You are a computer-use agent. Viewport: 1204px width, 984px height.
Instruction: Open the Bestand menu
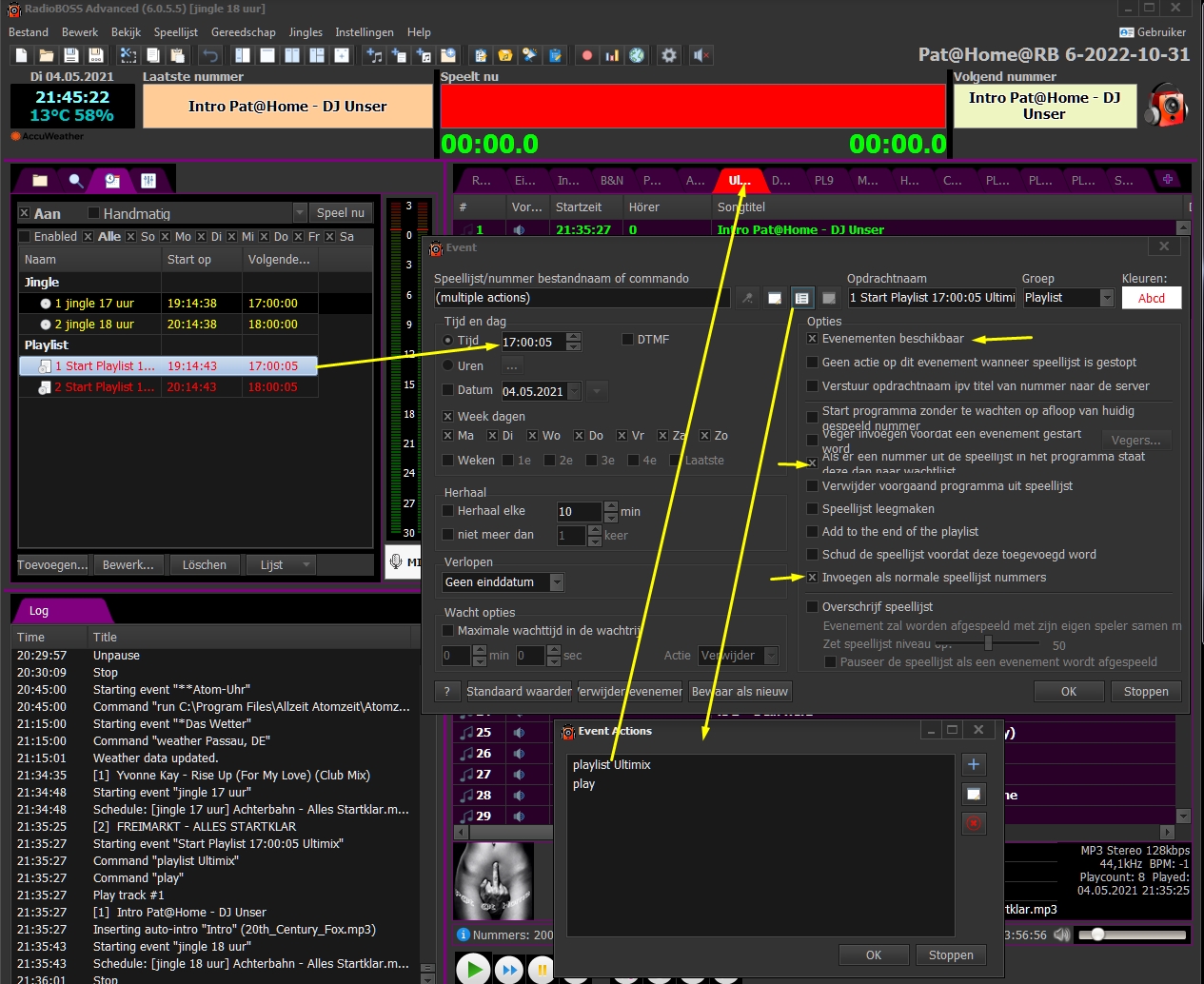[x=29, y=32]
